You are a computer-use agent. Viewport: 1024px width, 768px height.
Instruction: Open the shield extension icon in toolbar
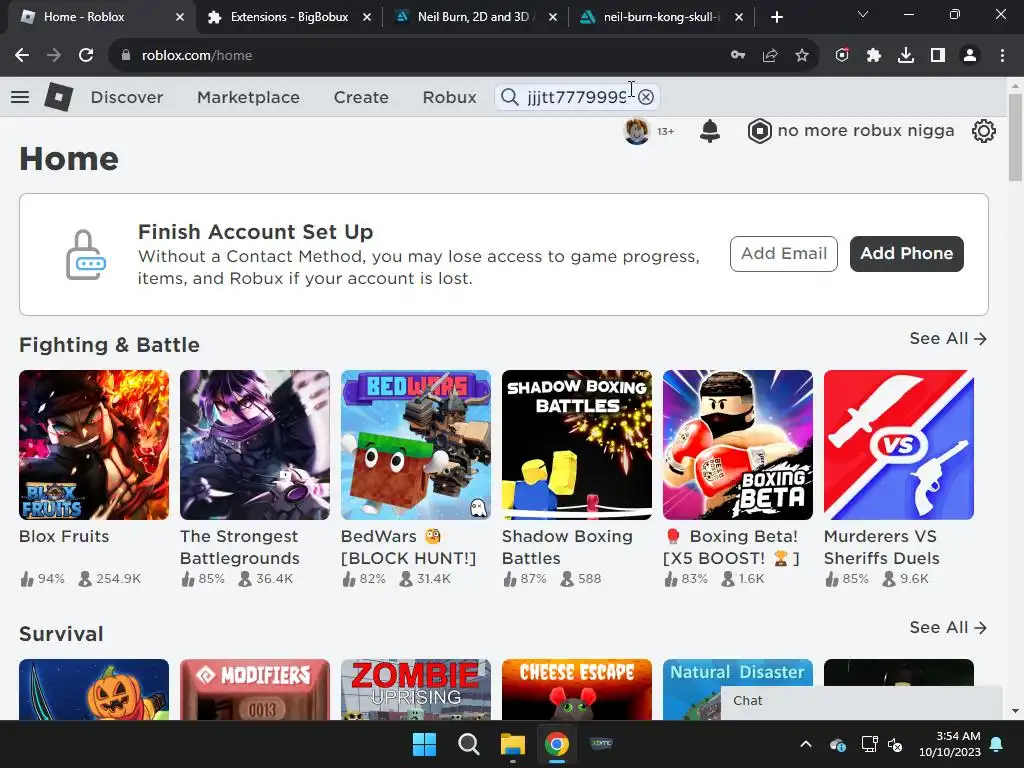[x=842, y=56]
